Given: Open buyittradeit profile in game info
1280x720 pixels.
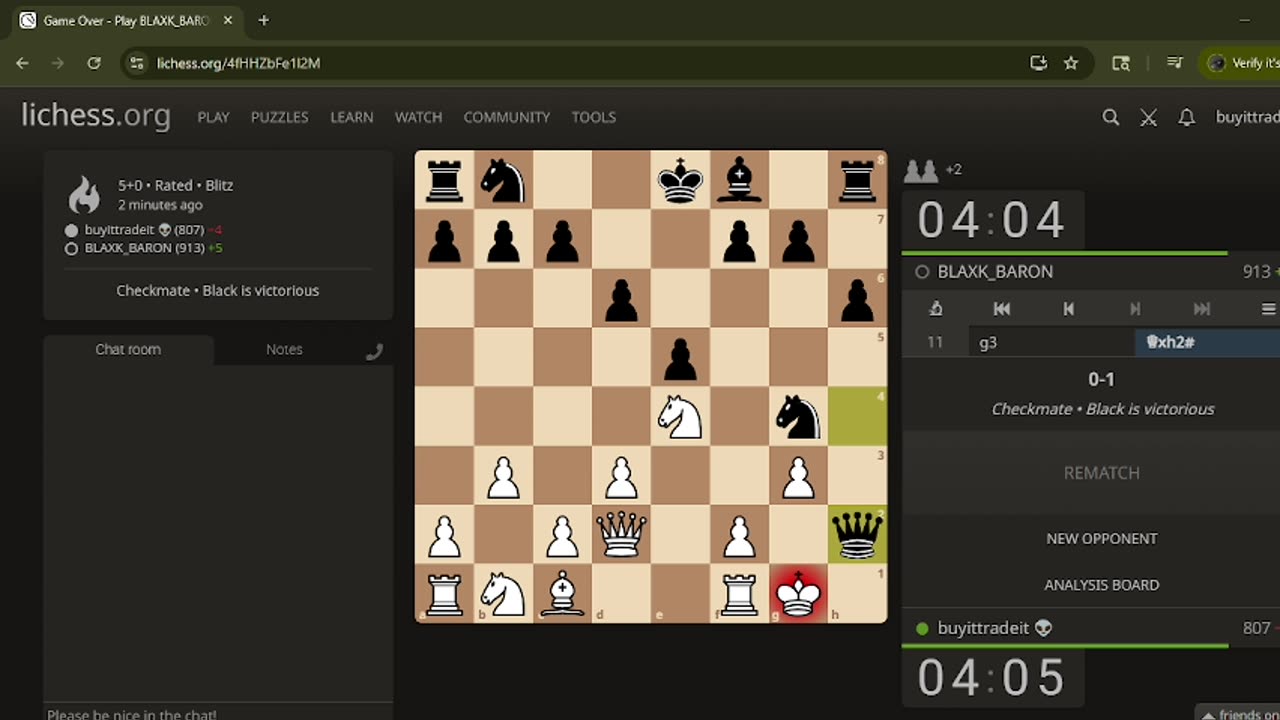Looking at the screenshot, I should [144, 230].
